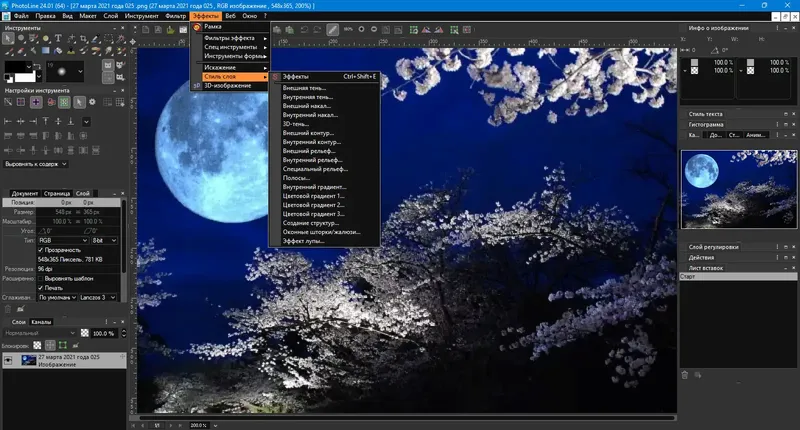Choose the Magic Wand selection tool
Viewport: 800px width, 430px height.
(x=121, y=38)
